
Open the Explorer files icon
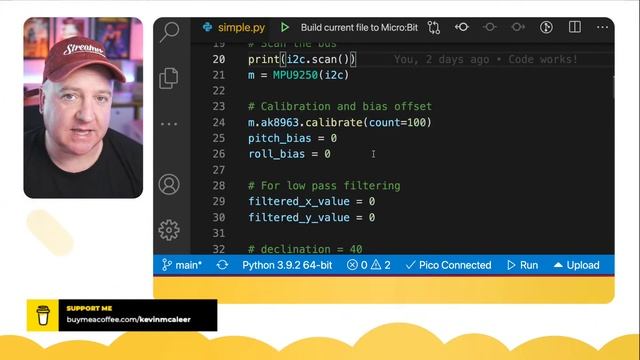click(x=169, y=78)
